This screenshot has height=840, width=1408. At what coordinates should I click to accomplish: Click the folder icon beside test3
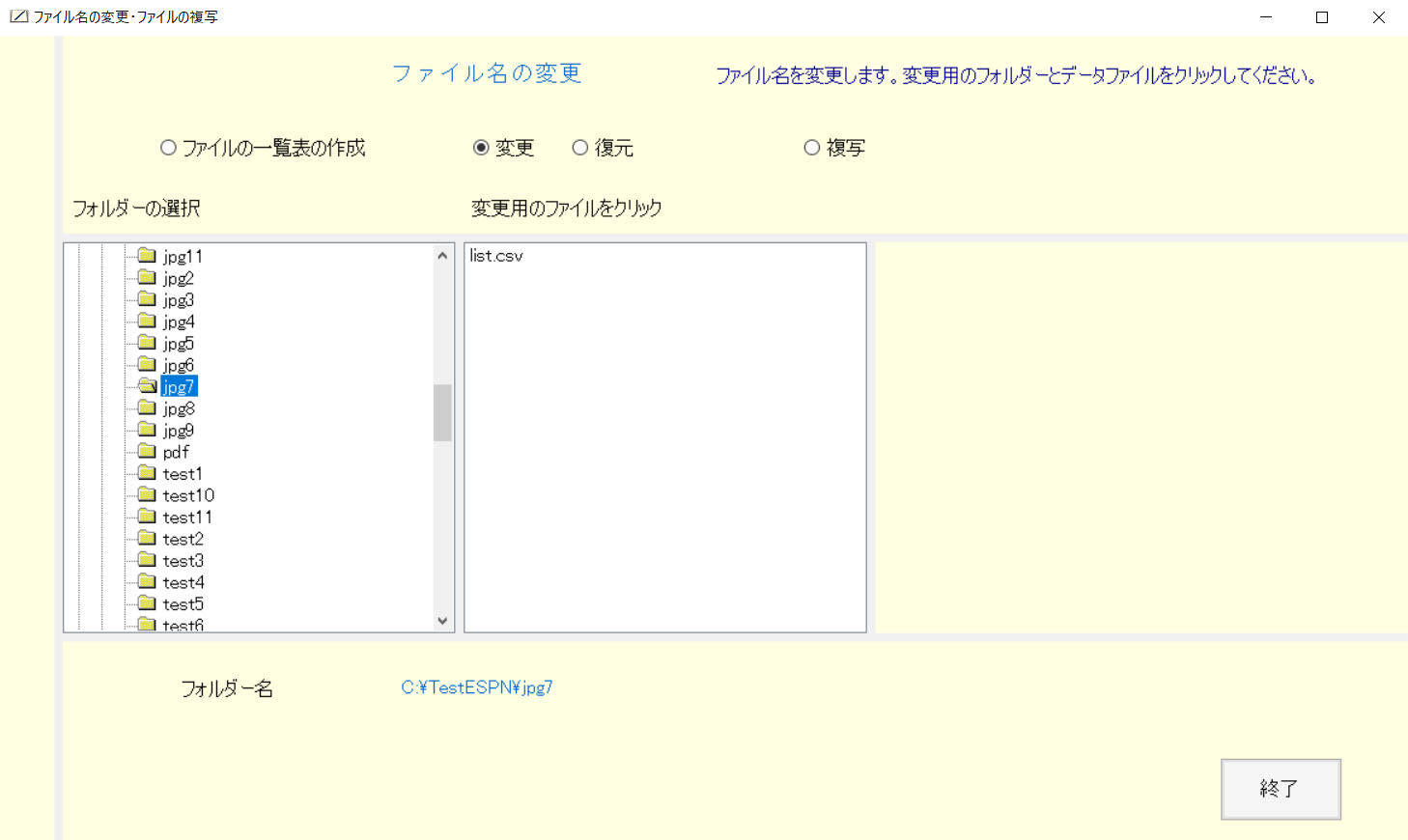click(x=147, y=560)
